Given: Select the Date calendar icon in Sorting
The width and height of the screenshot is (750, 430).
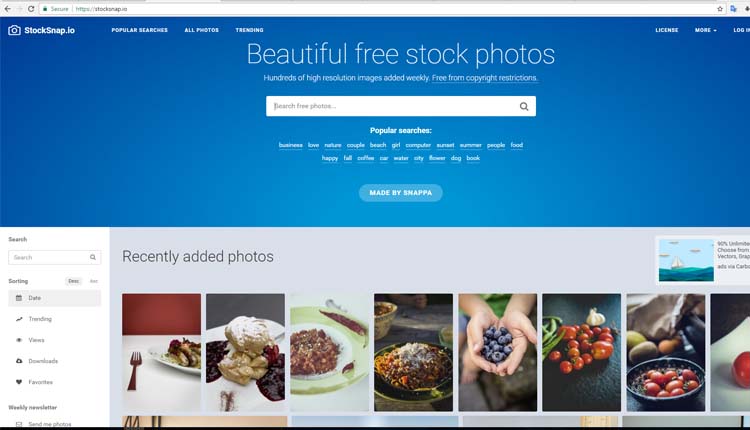Looking at the screenshot, I should [x=19, y=298].
